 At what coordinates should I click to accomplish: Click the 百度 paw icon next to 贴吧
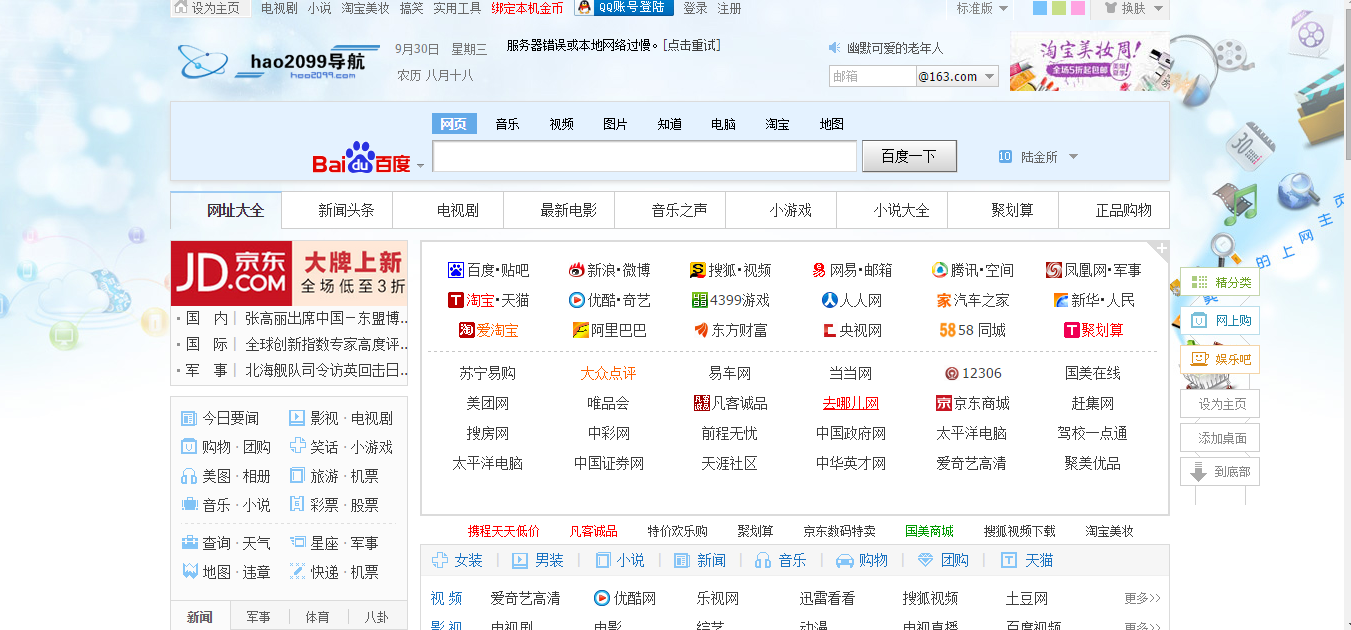point(456,270)
